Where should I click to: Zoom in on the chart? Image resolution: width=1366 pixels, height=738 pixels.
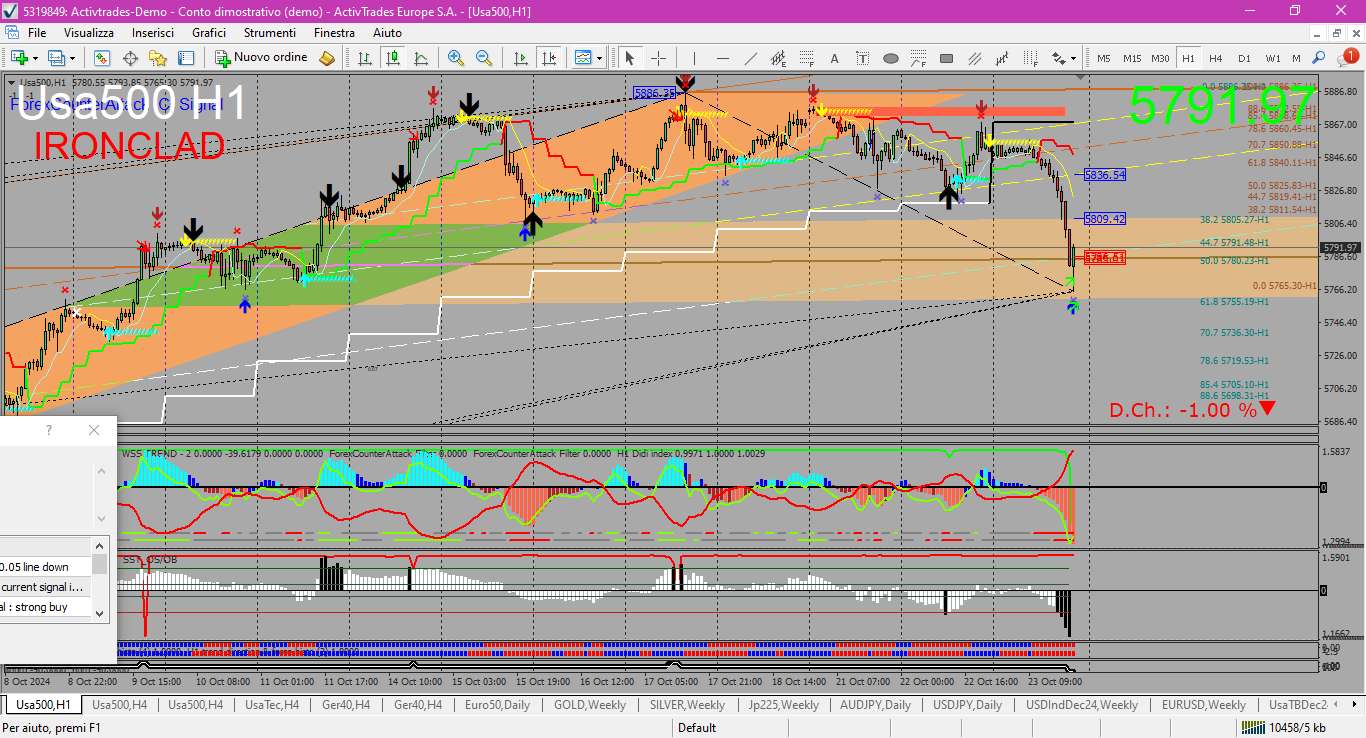[456, 58]
